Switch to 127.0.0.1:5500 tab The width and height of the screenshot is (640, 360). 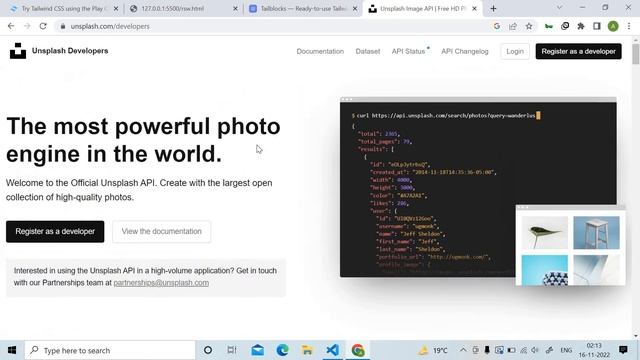pos(183,9)
